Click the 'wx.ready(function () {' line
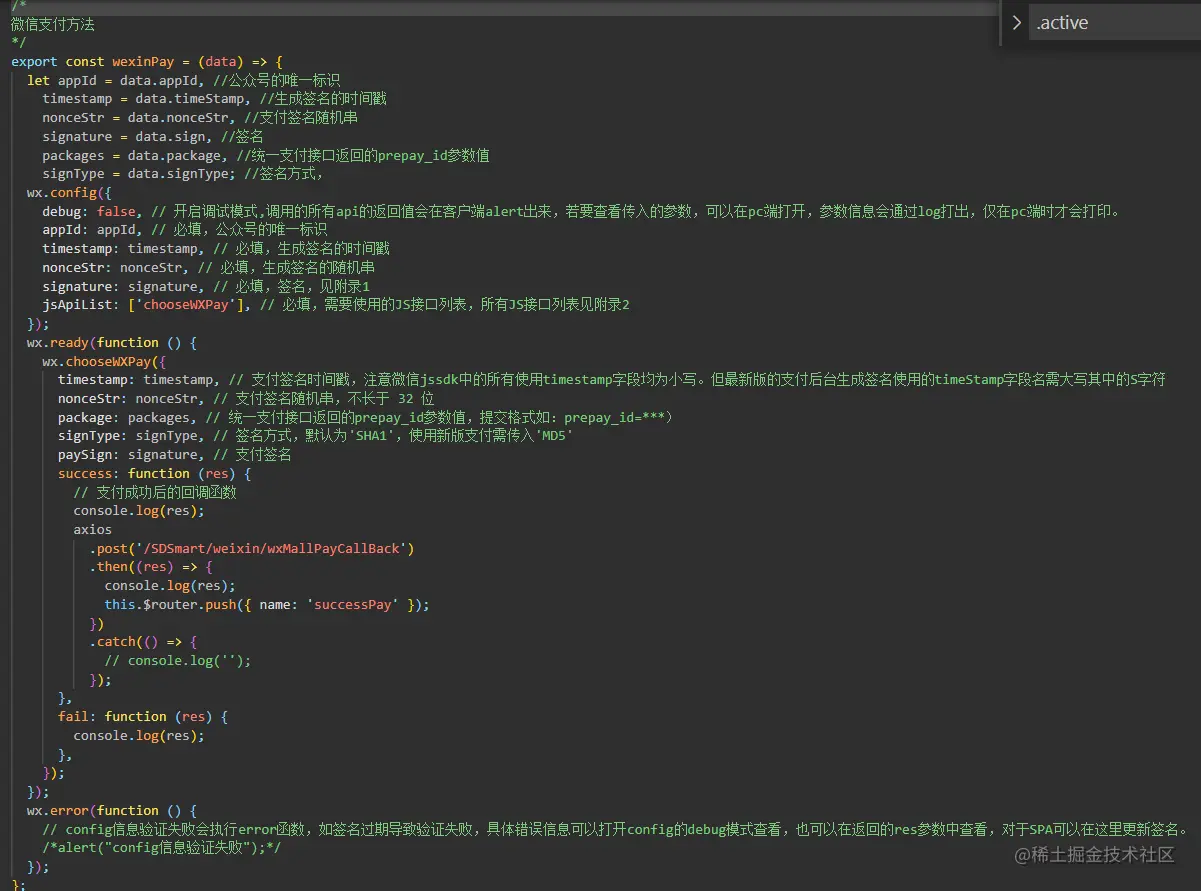This screenshot has height=891, width=1201. point(111,342)
